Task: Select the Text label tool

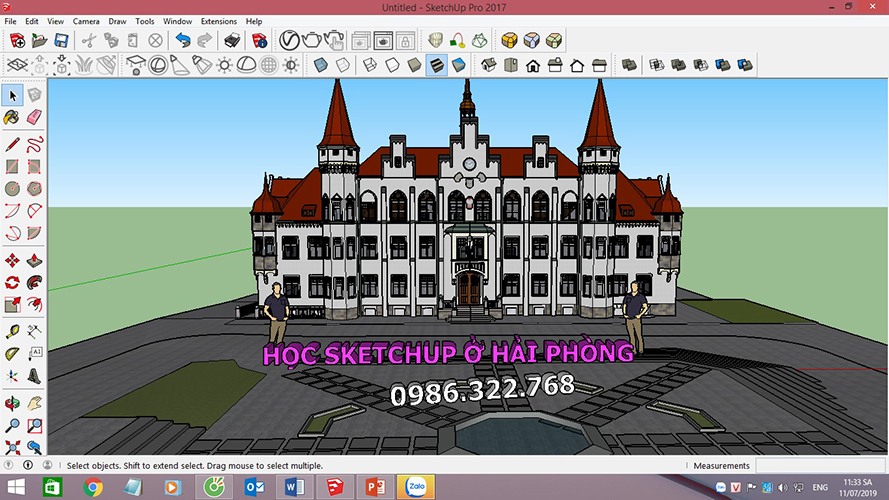Action: point(34,354)
